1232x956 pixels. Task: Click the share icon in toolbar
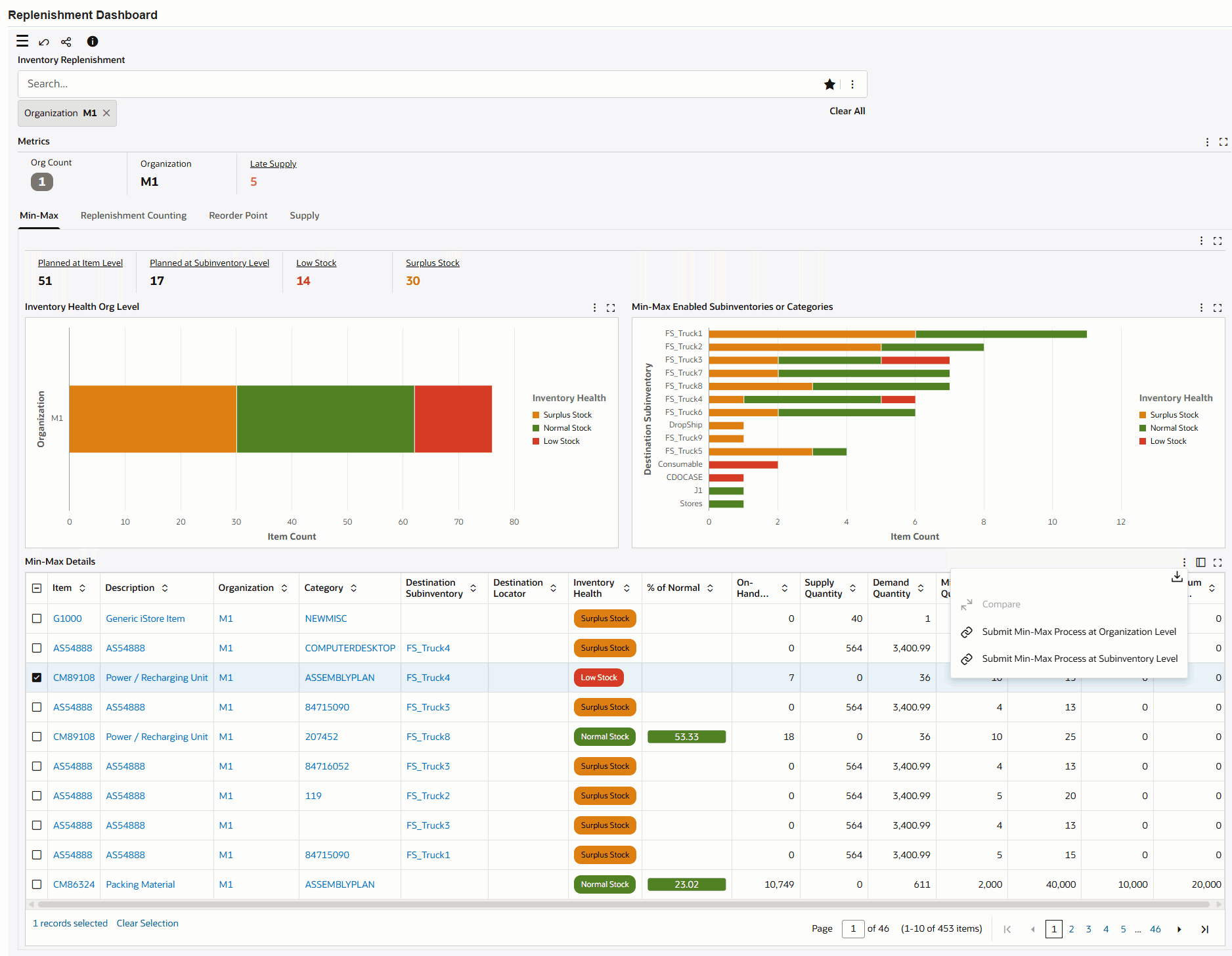[66, 42]
